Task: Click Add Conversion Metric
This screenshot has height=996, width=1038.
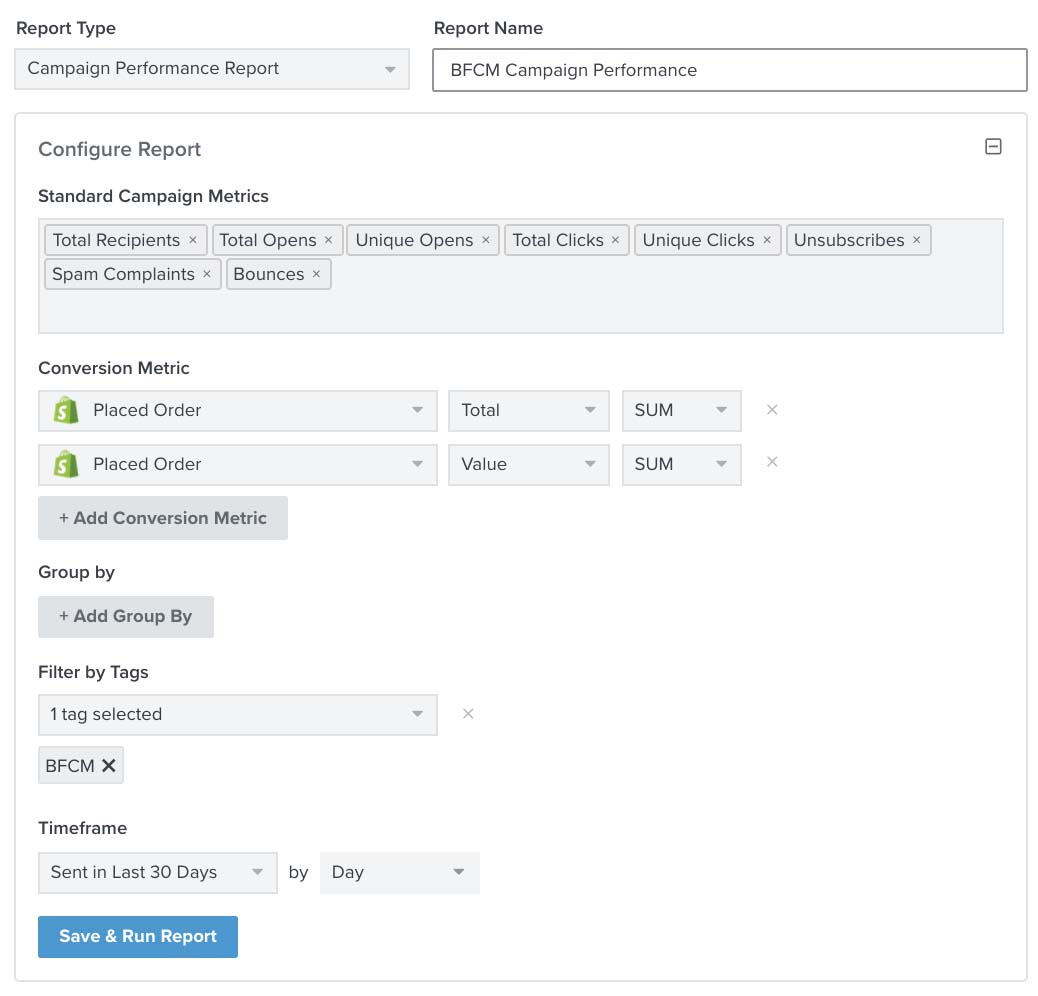Action: pos(162,517)
